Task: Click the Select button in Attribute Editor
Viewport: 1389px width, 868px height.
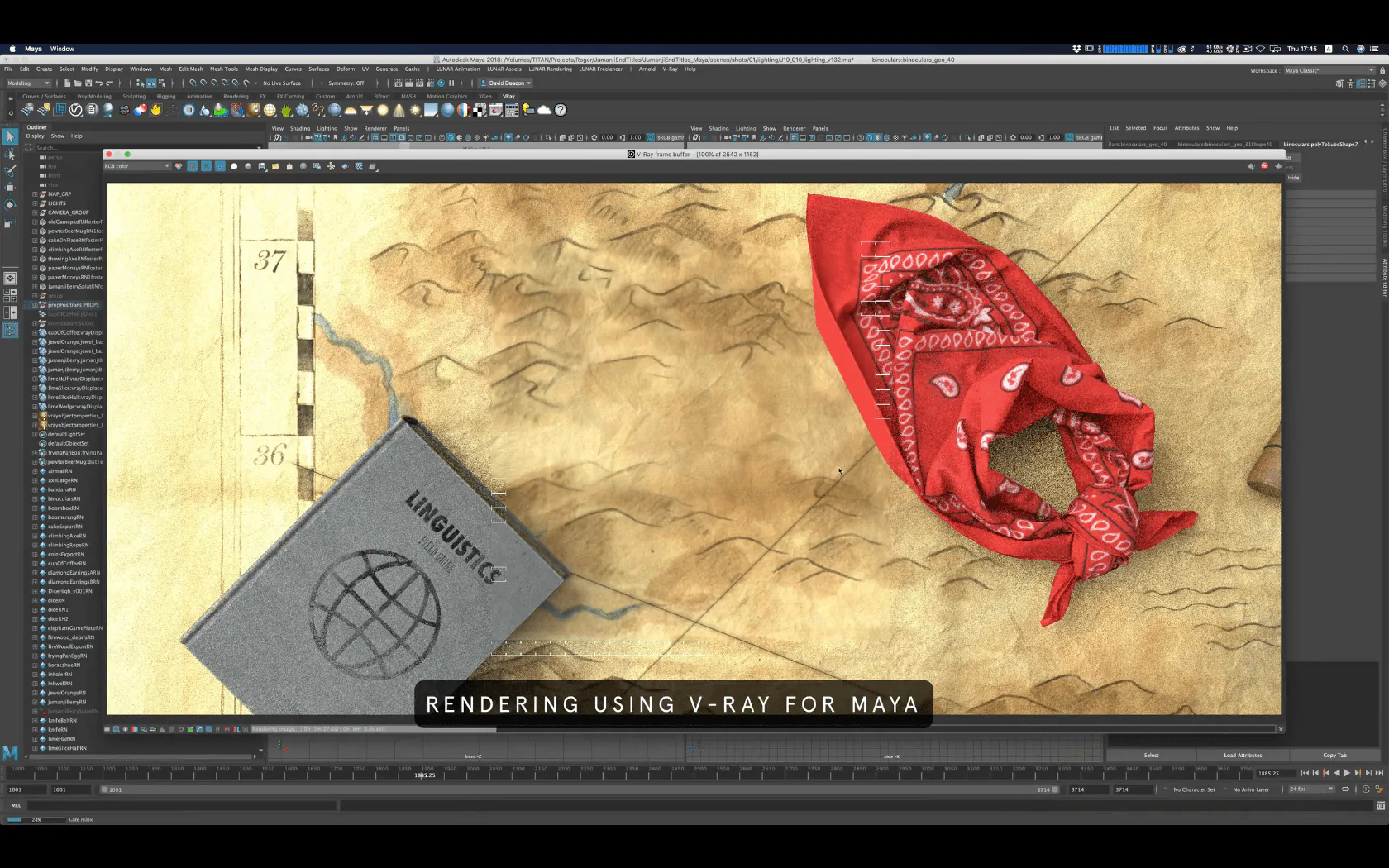Action: pyautogui.click(x=1151, y=756)
